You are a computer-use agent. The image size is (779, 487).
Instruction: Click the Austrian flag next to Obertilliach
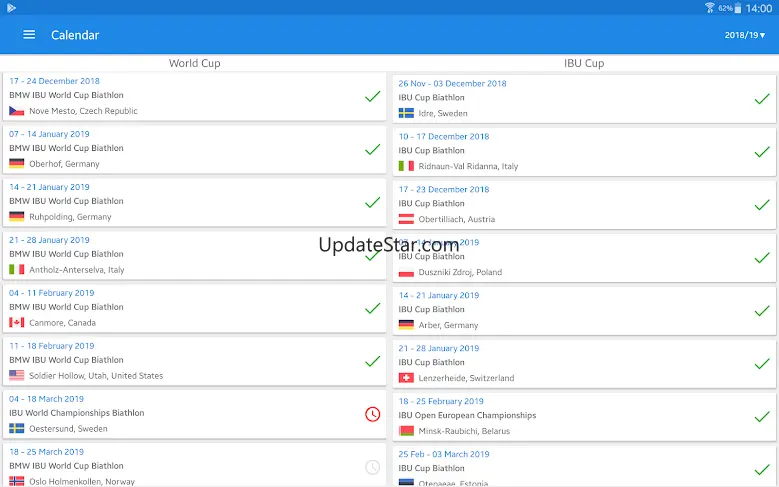pyautogui.click(x=406, y=219)
